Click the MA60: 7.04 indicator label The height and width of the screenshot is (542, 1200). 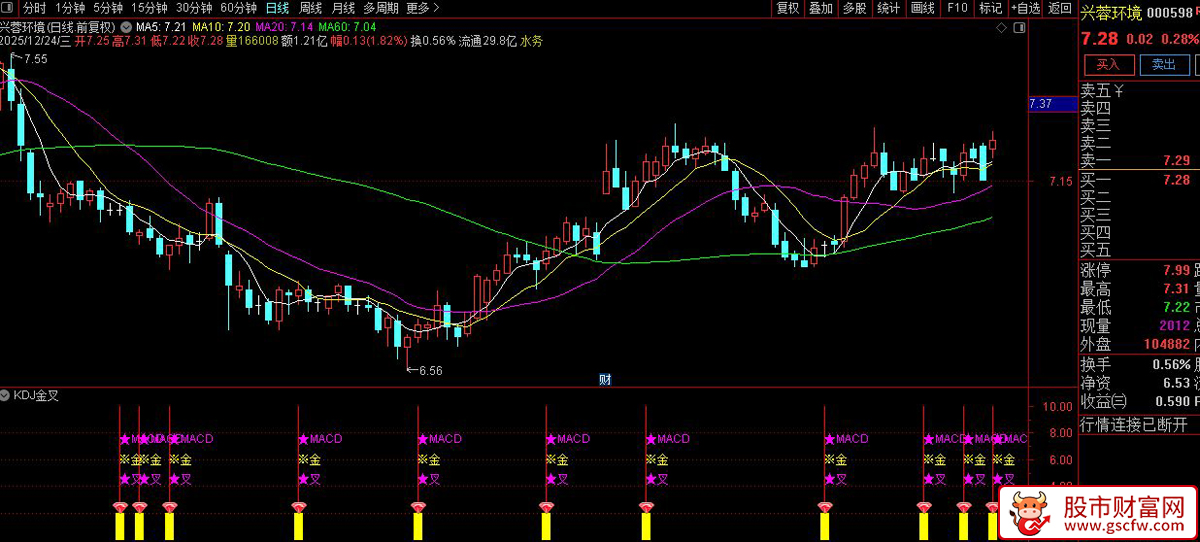click(348, 26)
